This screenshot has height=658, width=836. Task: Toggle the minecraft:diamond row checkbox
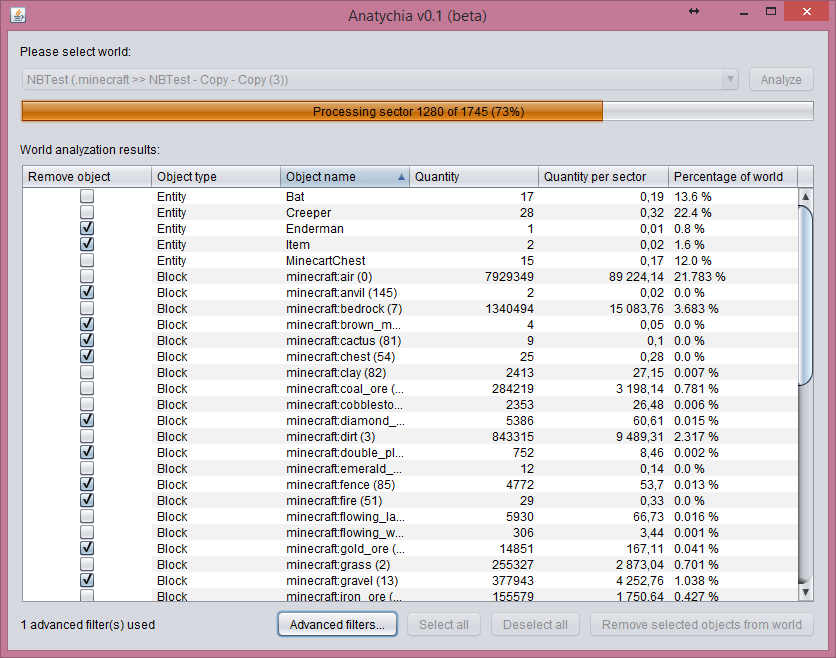coord(87,420)
